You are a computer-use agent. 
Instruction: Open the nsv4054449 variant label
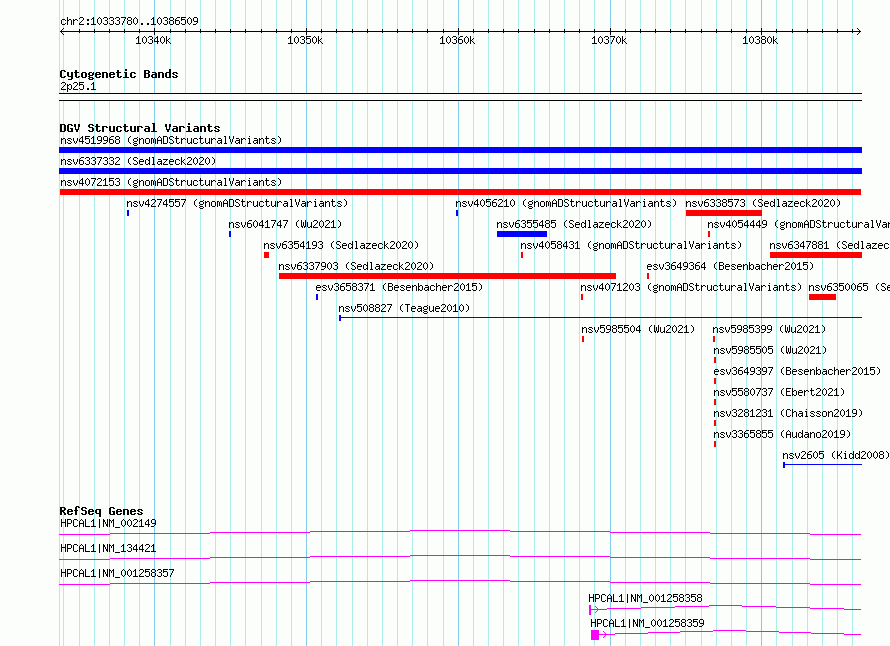(x=798, y=224)
